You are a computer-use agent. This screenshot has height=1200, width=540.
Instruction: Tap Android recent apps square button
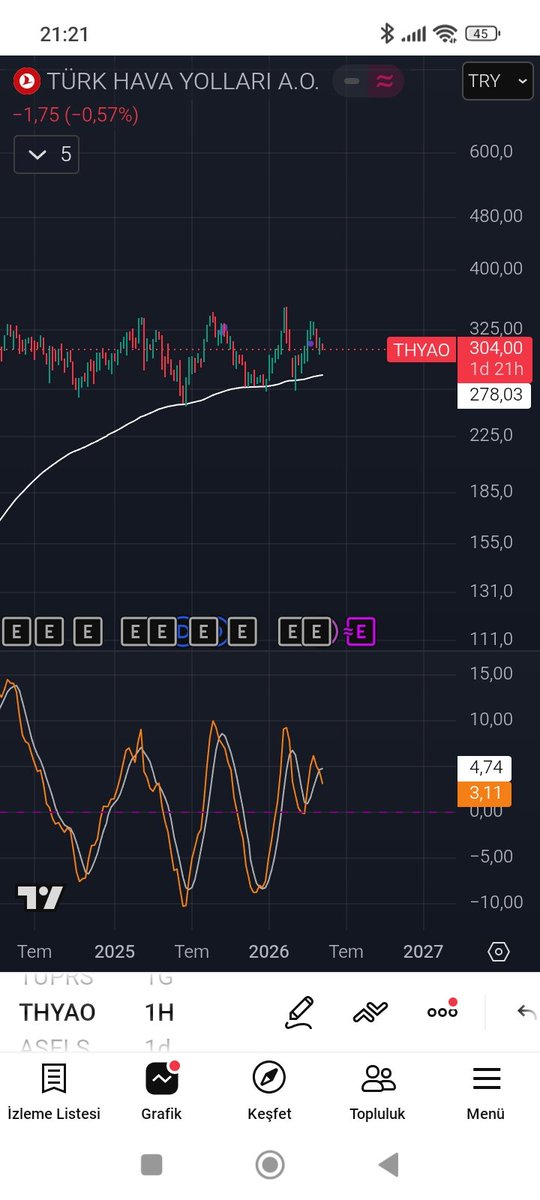coord(151,1164)
